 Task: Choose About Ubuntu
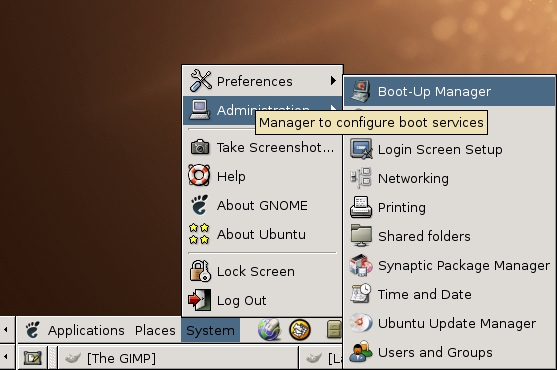tap(263, 234)
